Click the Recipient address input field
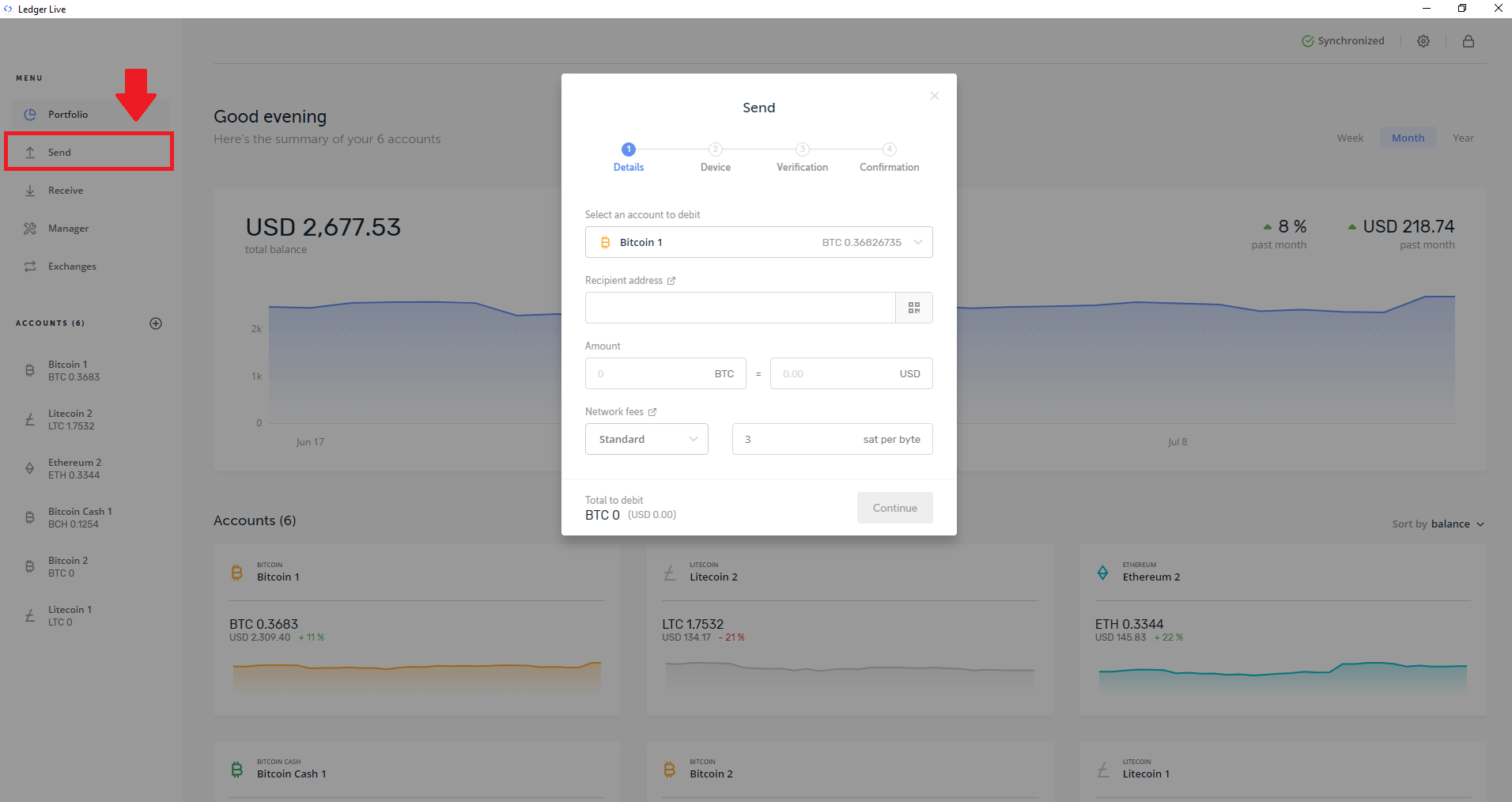Viewport: 1512px width, 802px height. point(740,308)
